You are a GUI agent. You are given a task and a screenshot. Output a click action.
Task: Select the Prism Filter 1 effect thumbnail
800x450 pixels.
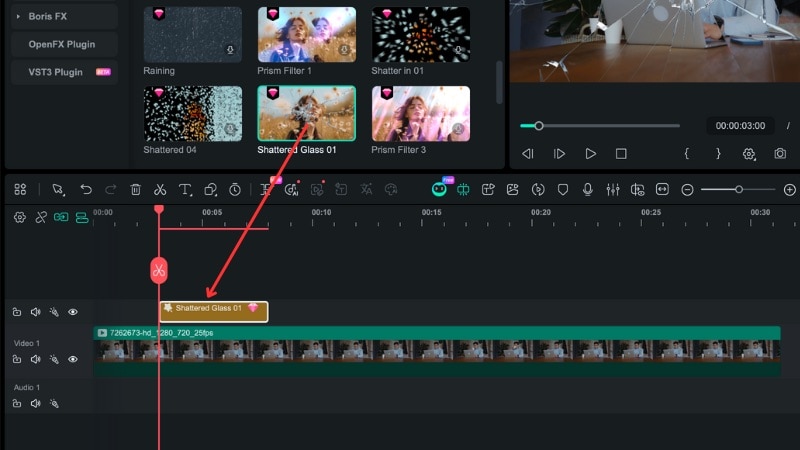(x=307, y=35)
